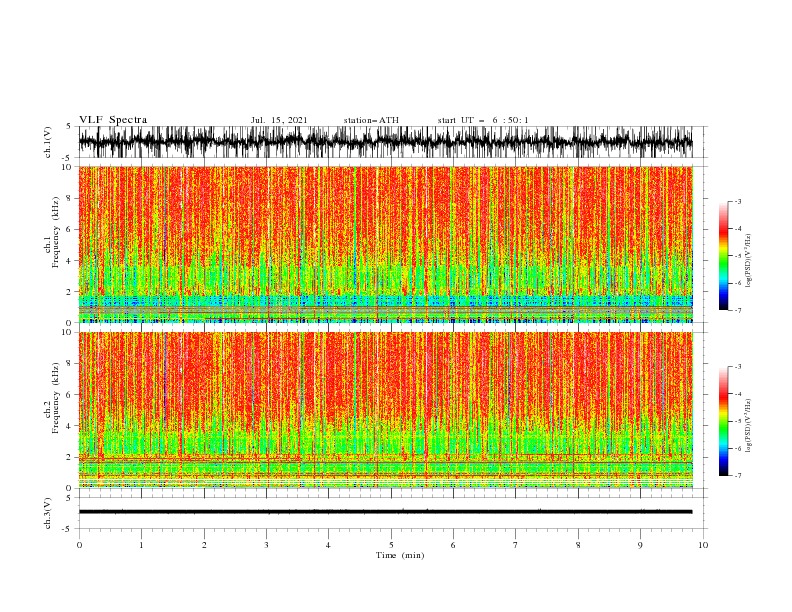The image size is (792, 612).
Task: Click the ch.2 colorbar "log(PSD)(V²/Hz)" label
Action: 748,426
